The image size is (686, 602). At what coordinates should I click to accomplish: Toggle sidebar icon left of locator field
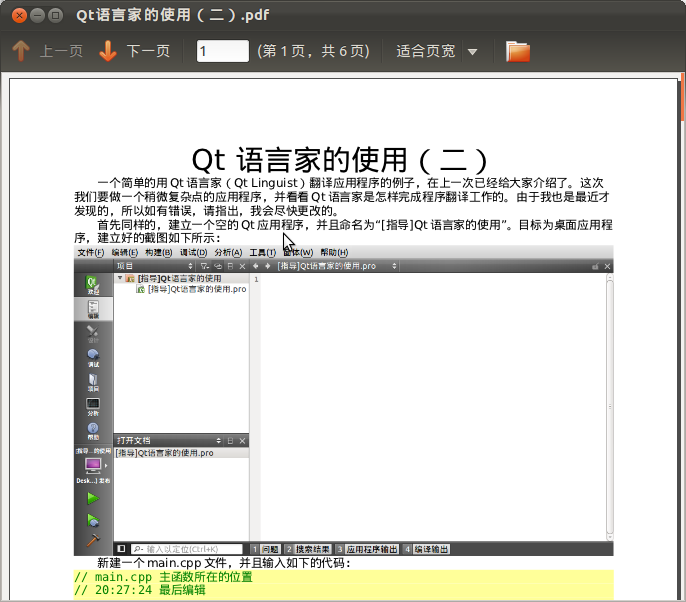[122, 549]
